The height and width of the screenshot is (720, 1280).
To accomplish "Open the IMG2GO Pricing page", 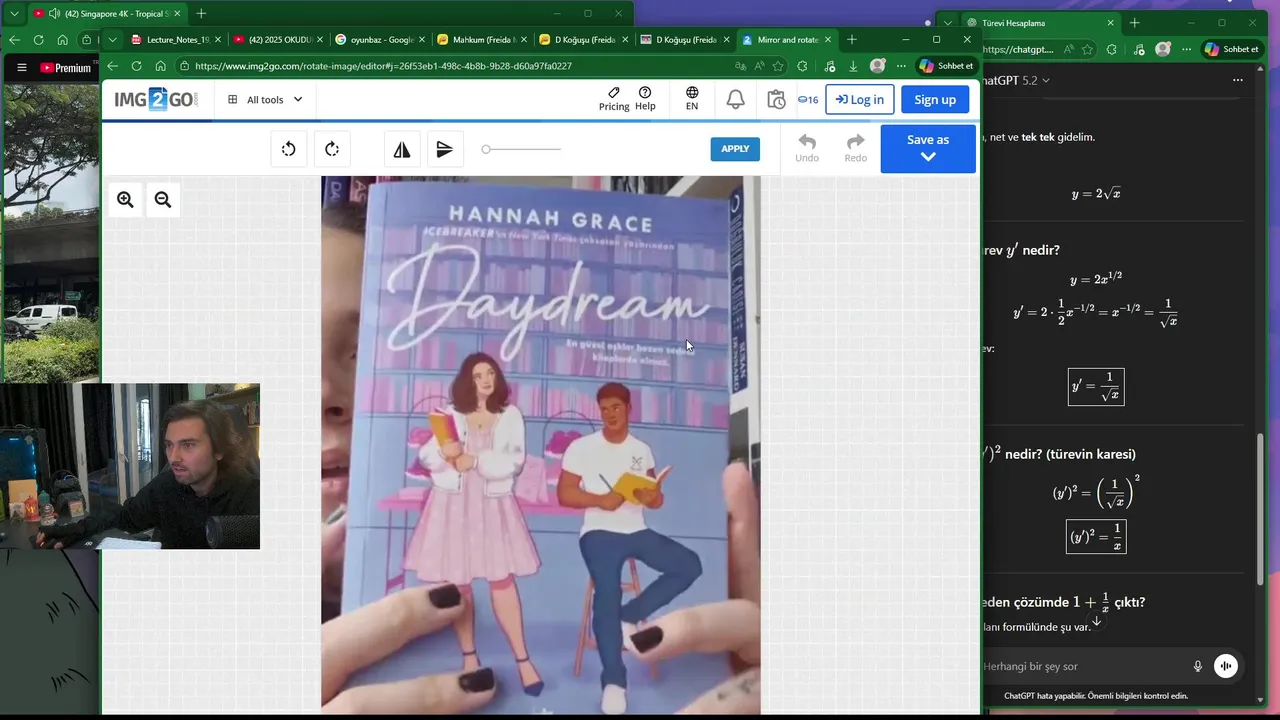I will [x=614, y=99].
